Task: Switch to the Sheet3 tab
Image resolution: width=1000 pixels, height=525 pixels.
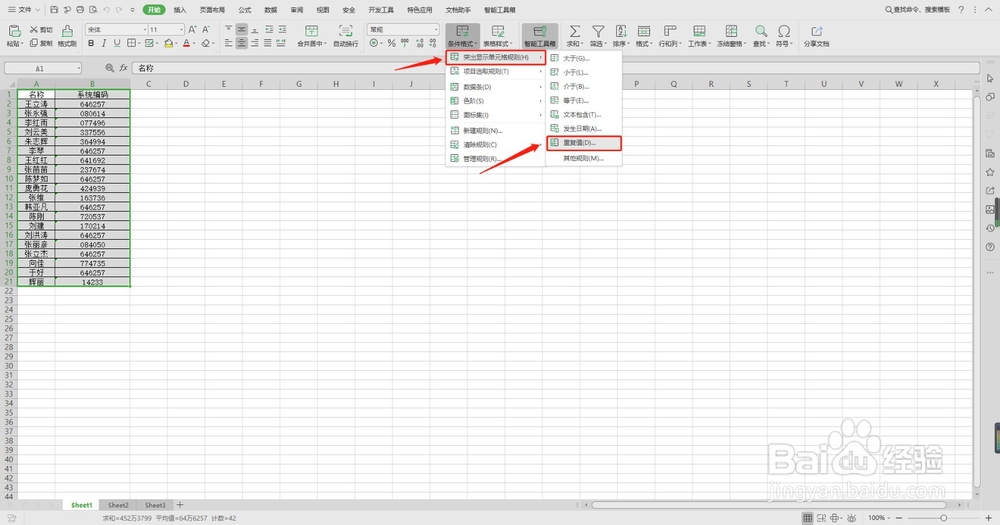Action: pos(155,505)
